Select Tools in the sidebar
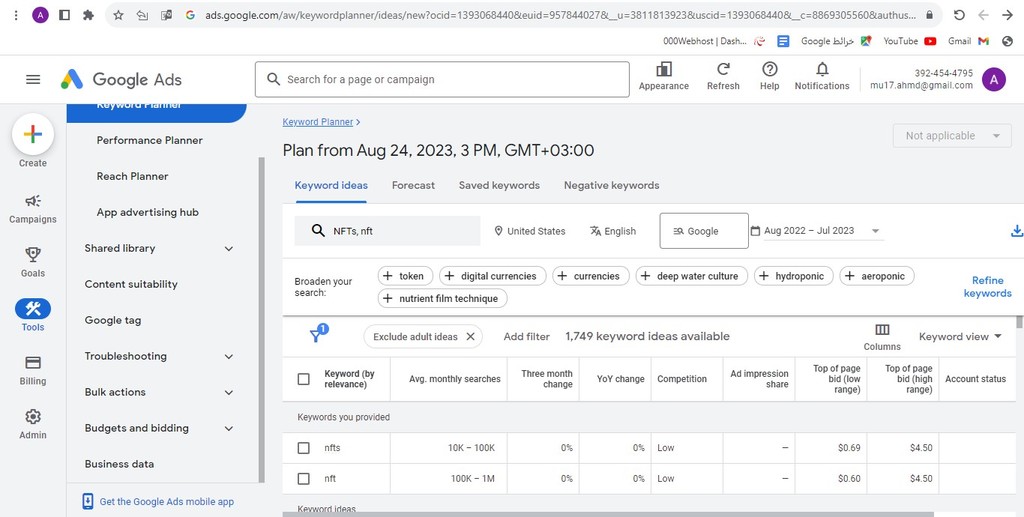 [33, 315]
